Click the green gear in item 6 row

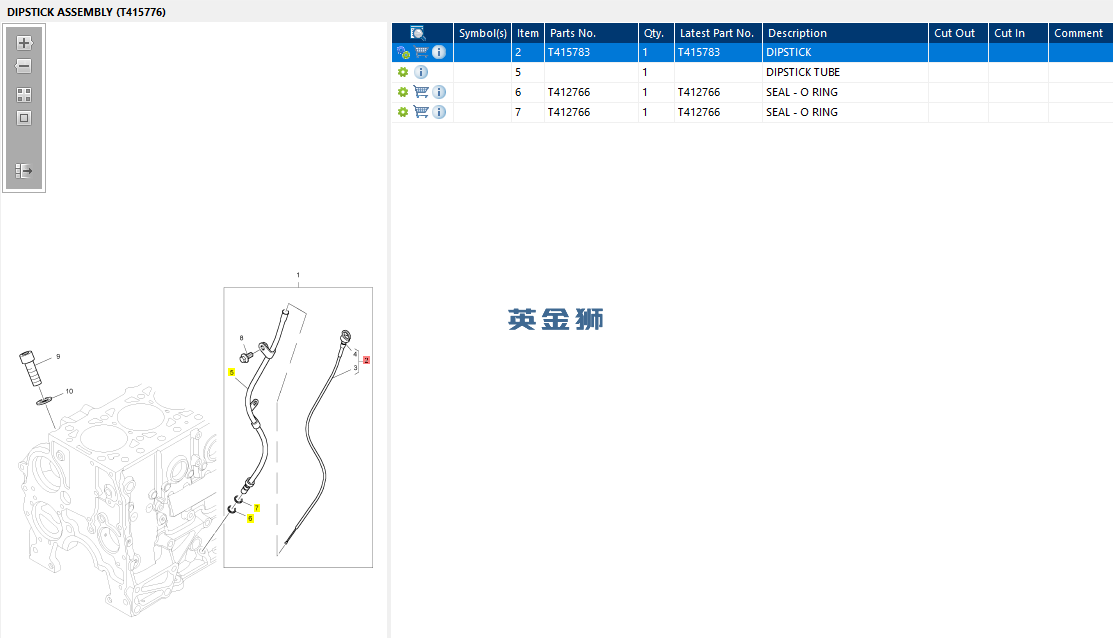point(403,92)
